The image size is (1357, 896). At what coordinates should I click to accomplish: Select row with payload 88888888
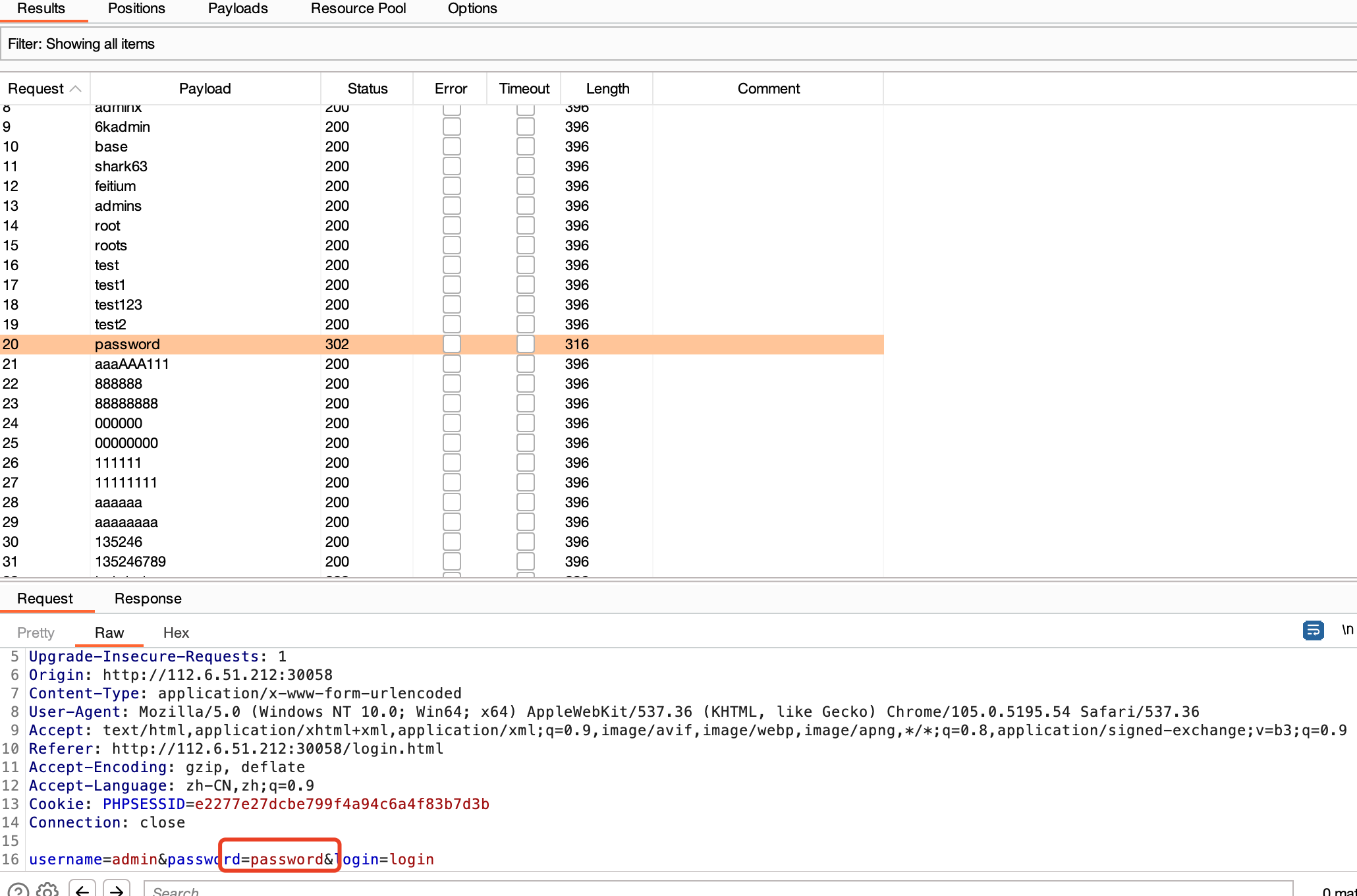(x=441, y=403)
